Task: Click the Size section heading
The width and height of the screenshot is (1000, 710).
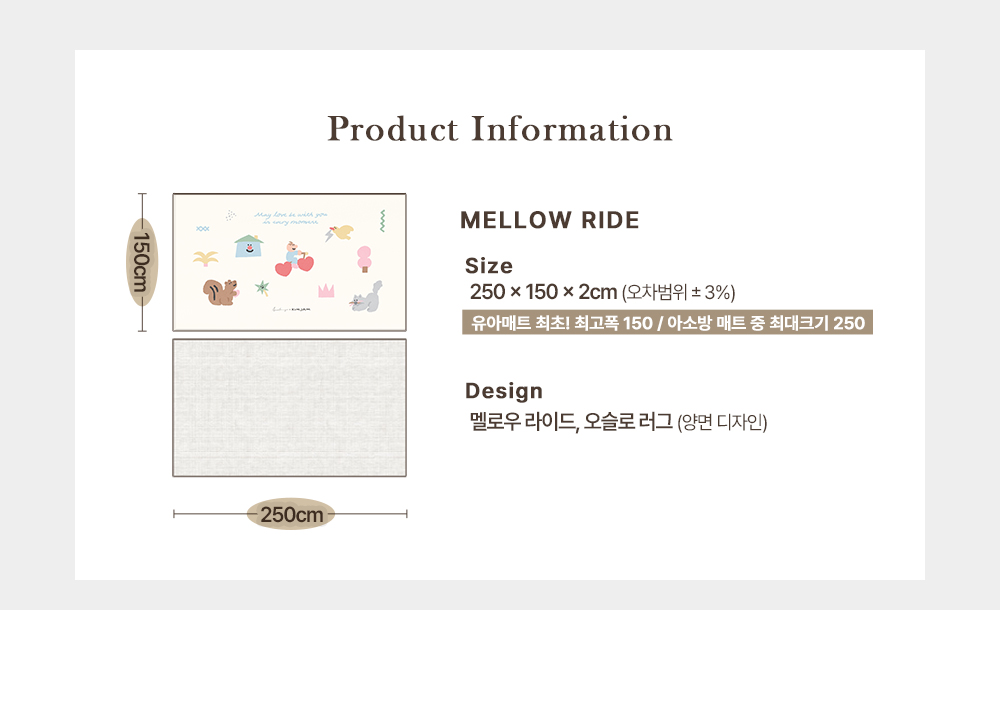Action: coord(489,265)
